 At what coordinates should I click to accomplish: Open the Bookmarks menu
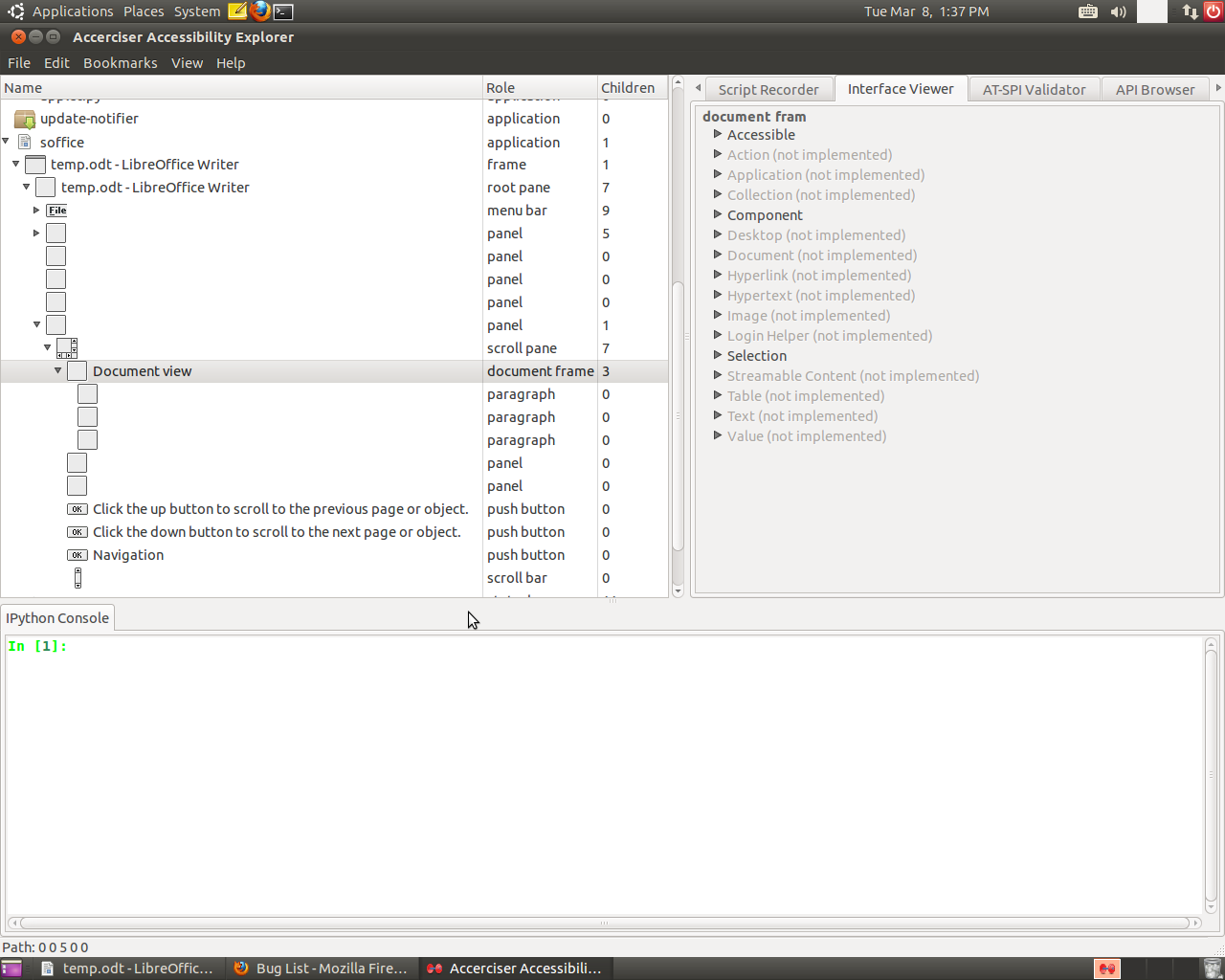[120, 63]
